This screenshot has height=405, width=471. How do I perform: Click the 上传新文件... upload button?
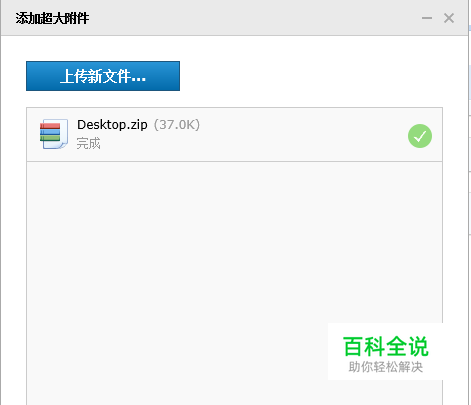tap(103, 76)
